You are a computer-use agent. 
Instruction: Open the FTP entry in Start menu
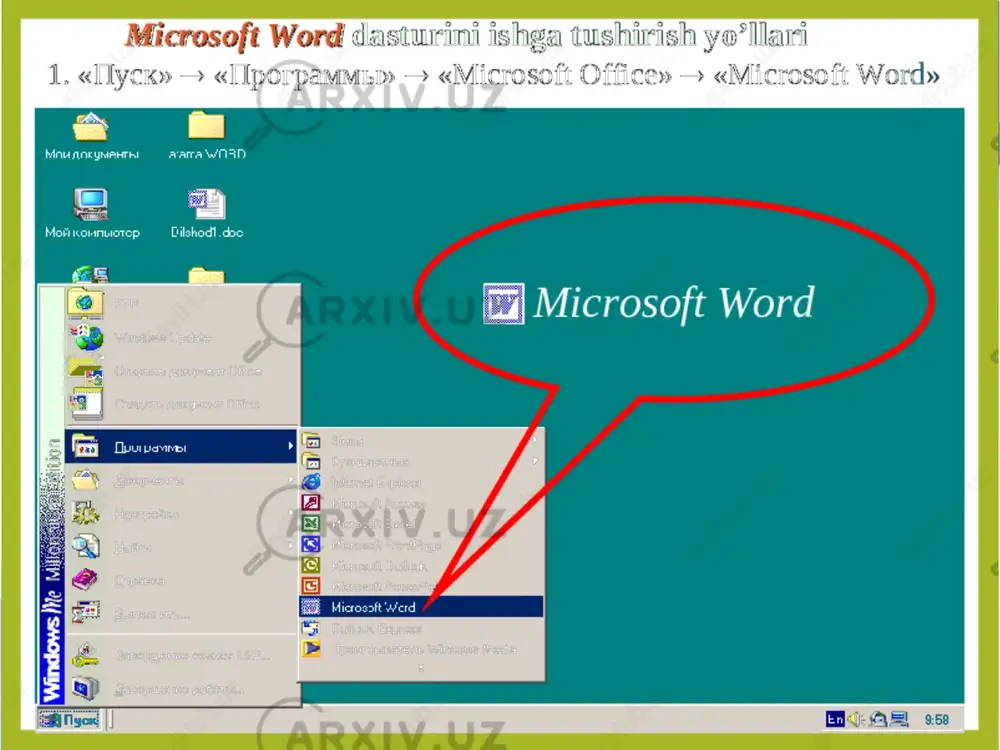[x=182, y=303]
